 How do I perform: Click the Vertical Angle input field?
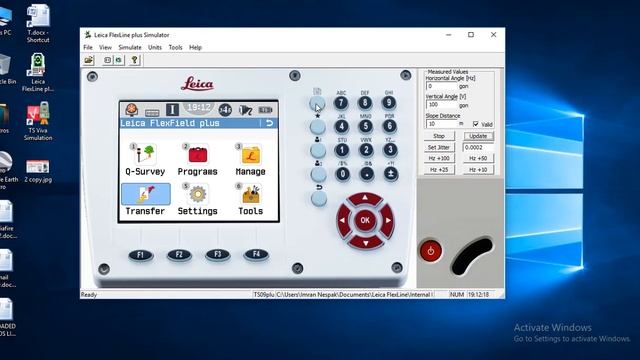(x=442, y=105)
